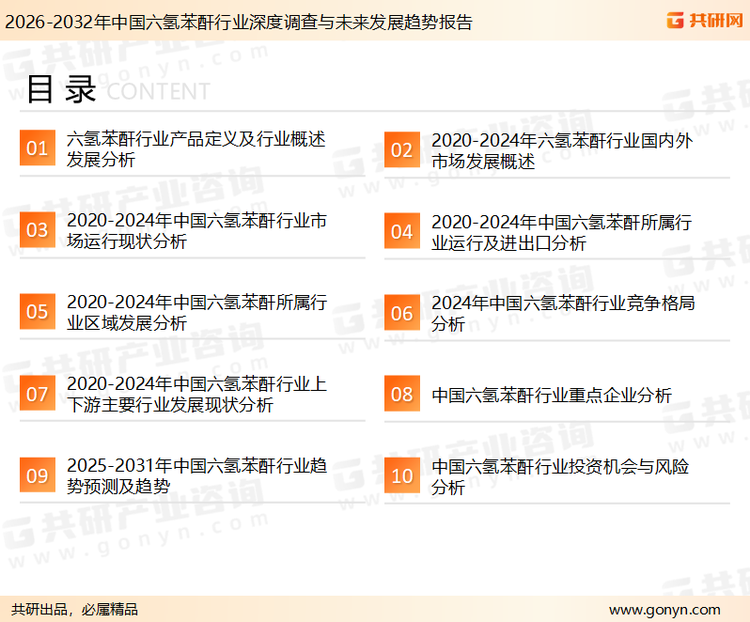The height and width of the screenshot is (622, 750).
Task: Open chapter 2025-2031年中国六氢苯酐行业趋势预测及趋势
Action: 197,476
